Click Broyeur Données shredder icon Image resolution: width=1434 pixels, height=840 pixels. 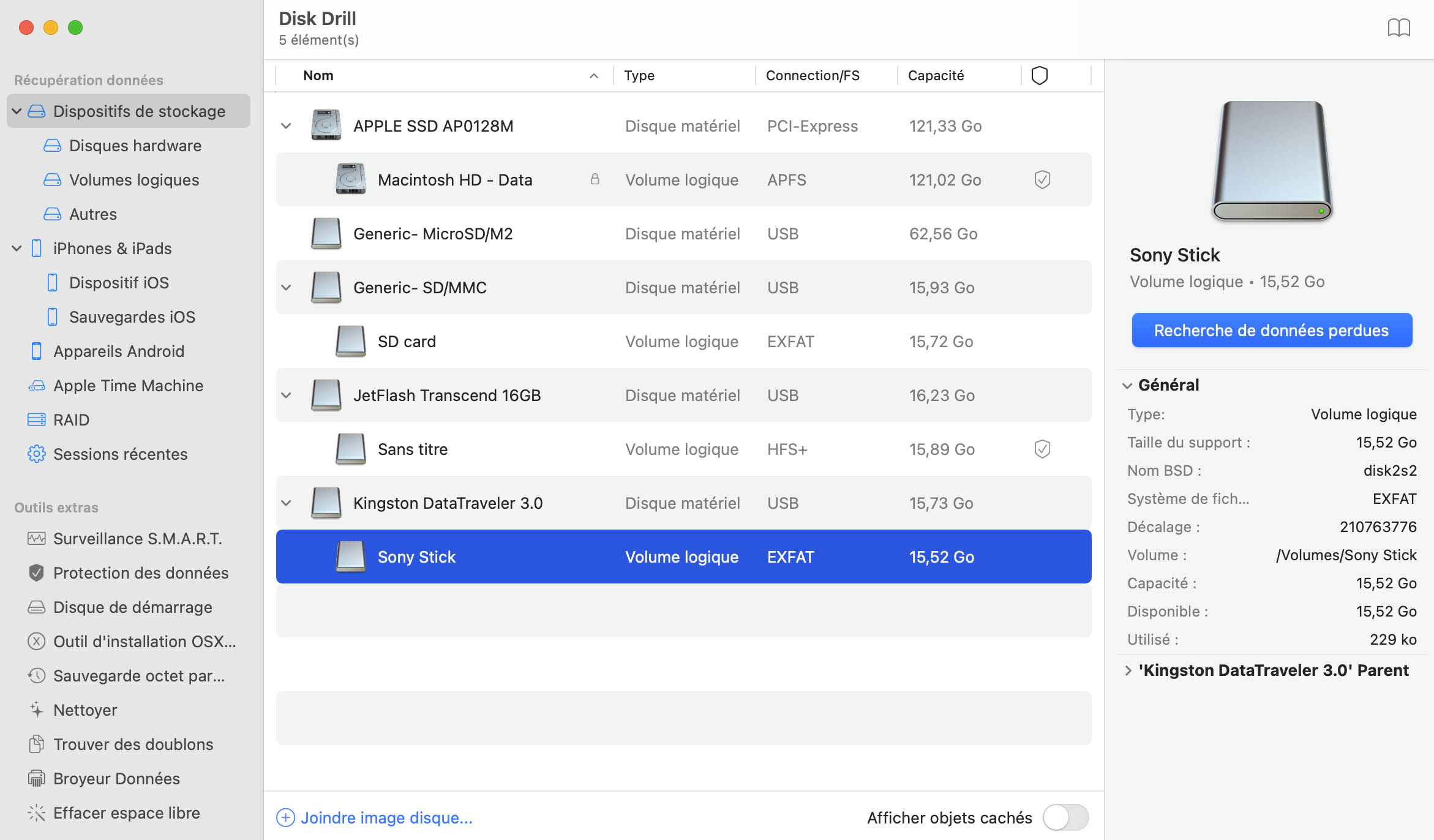37,779
